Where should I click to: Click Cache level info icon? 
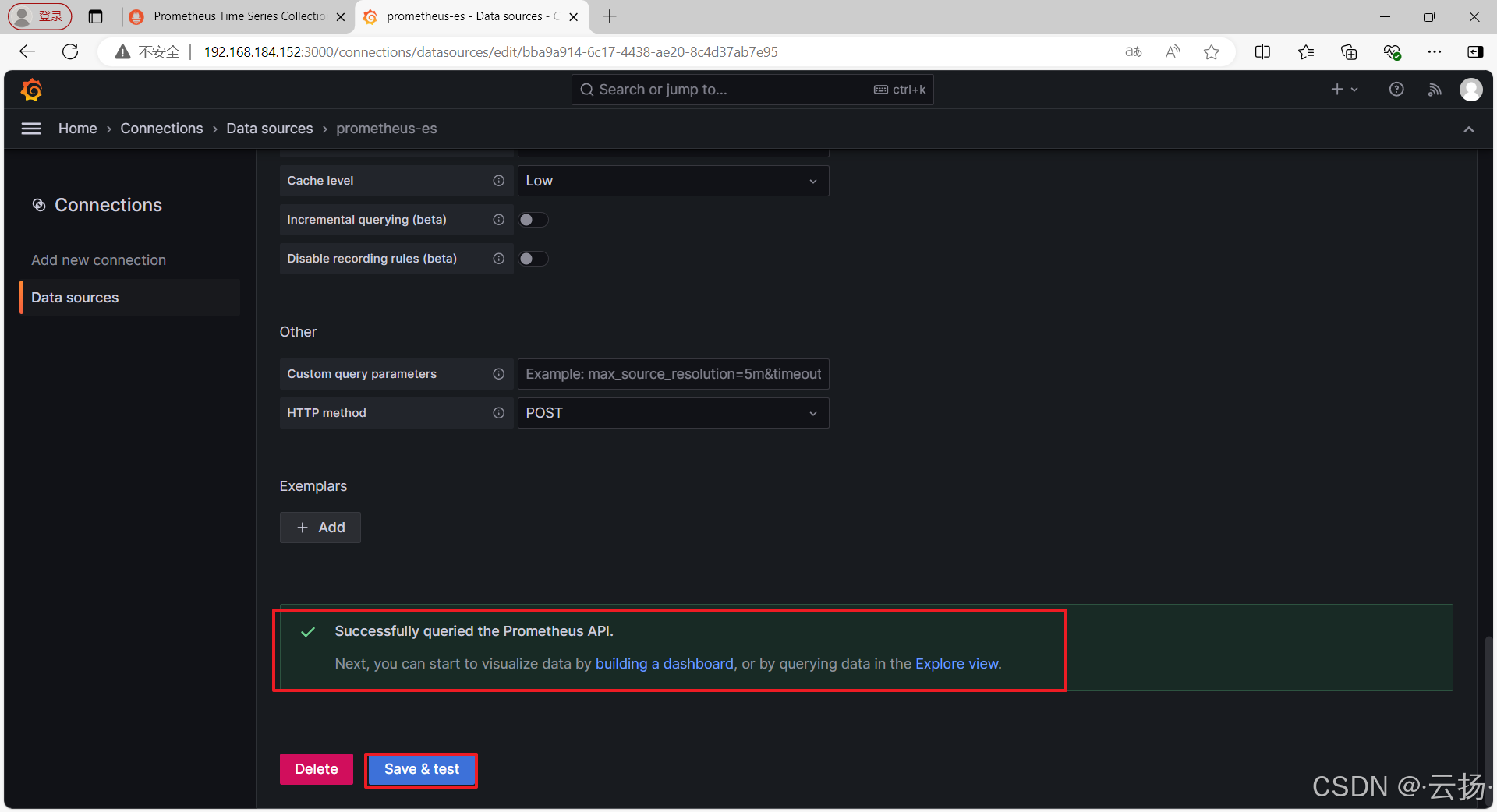click(x=499, y=181)
